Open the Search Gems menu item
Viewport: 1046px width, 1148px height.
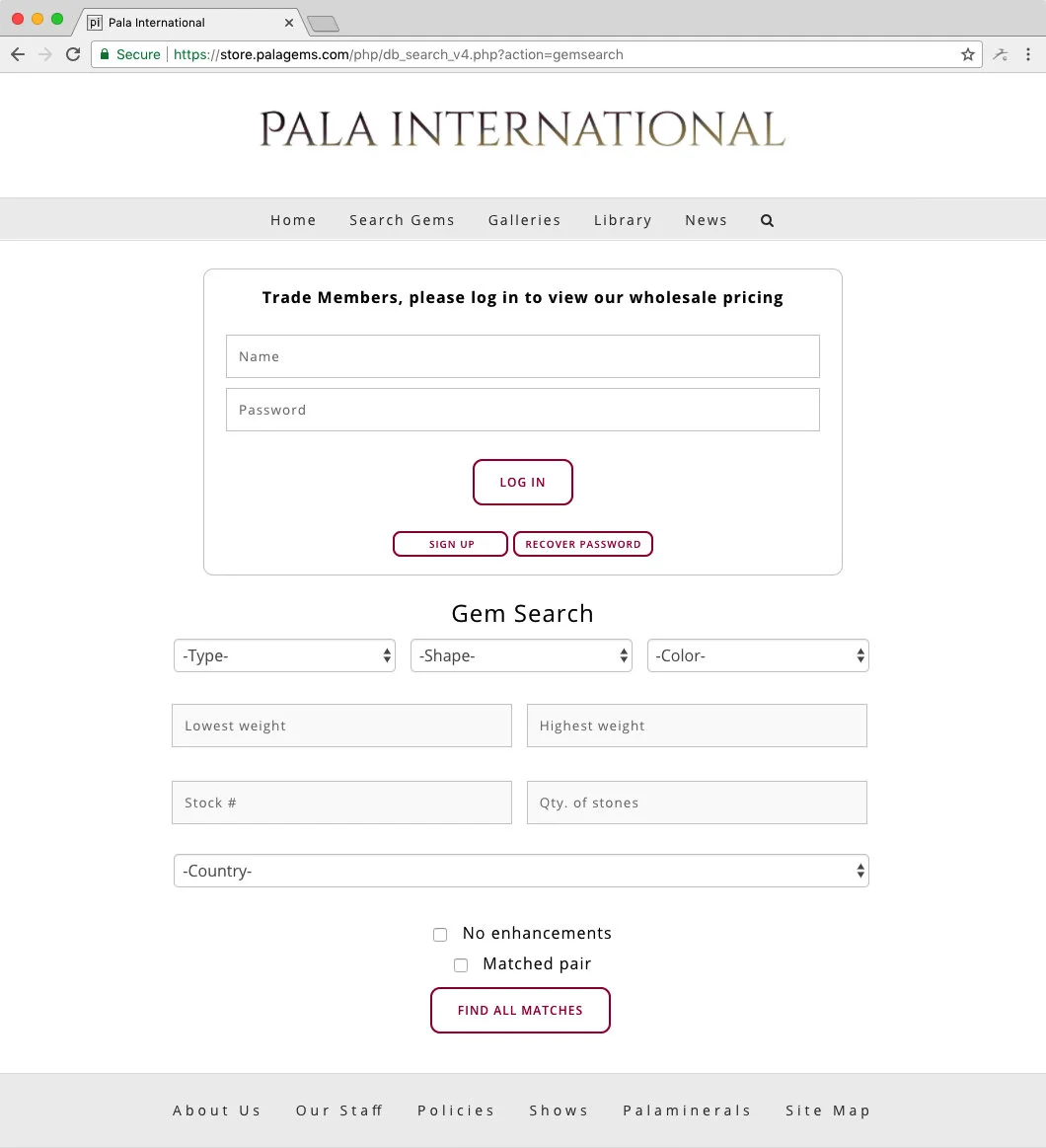[402, 220]
